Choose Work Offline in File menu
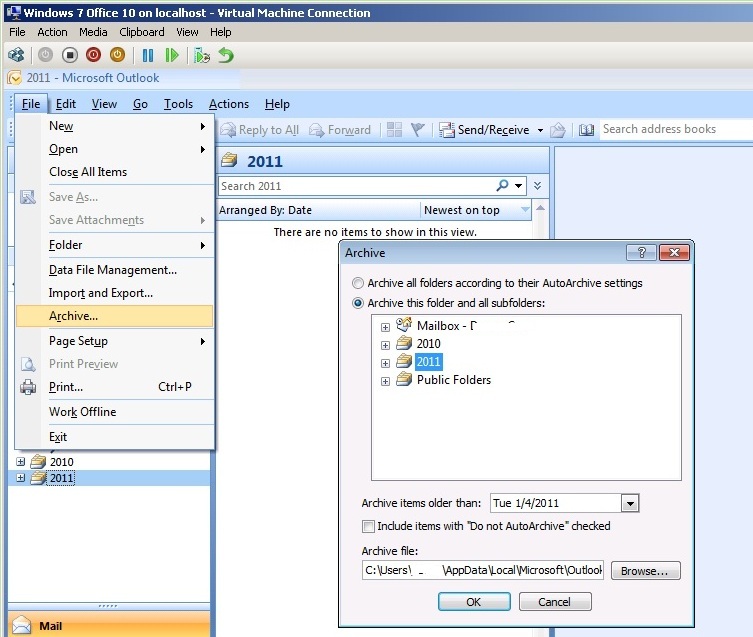This screenshot has height=637, width=753. pos(114,412)
